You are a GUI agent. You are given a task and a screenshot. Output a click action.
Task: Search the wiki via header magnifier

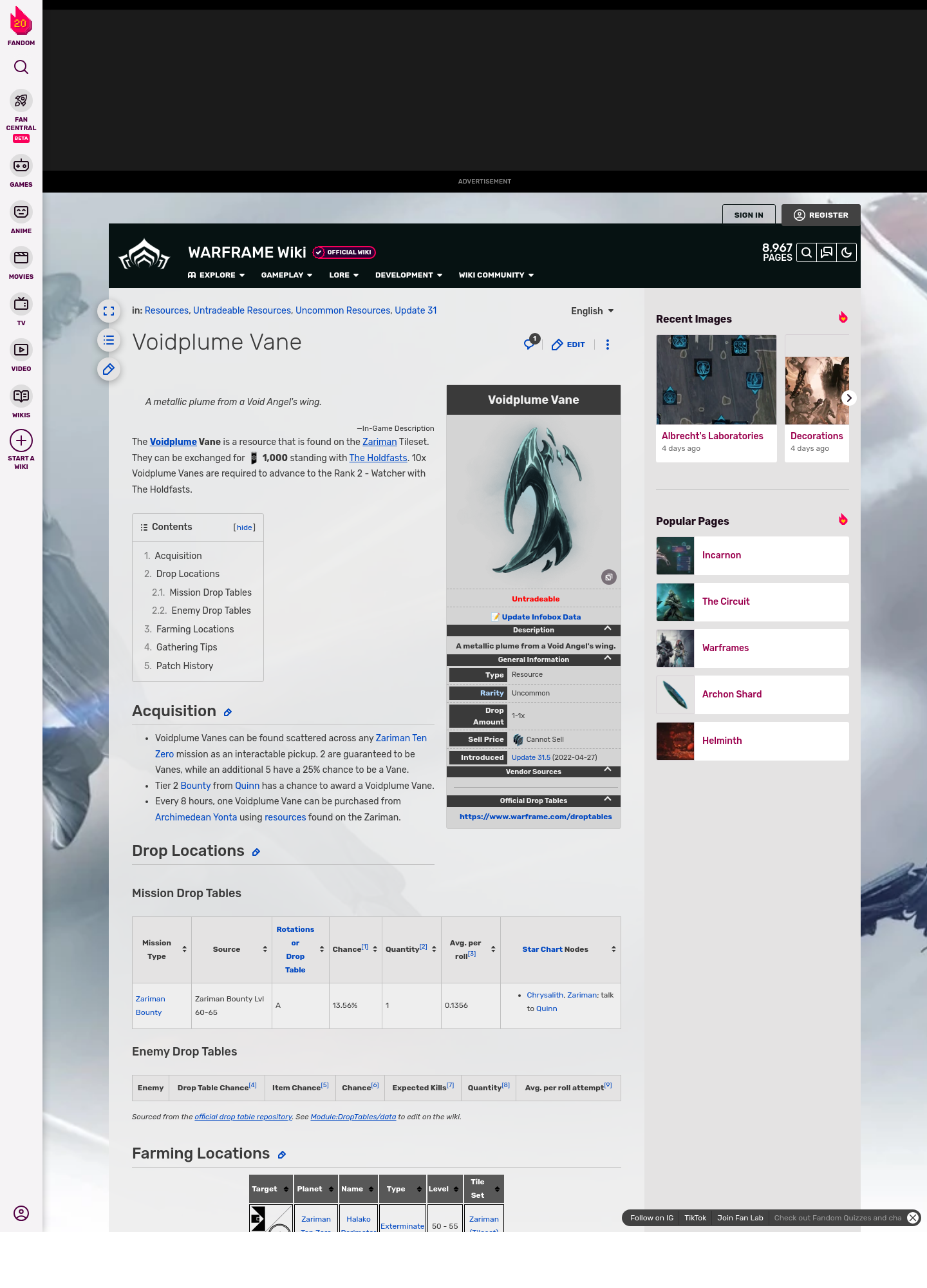click(807, 252)
